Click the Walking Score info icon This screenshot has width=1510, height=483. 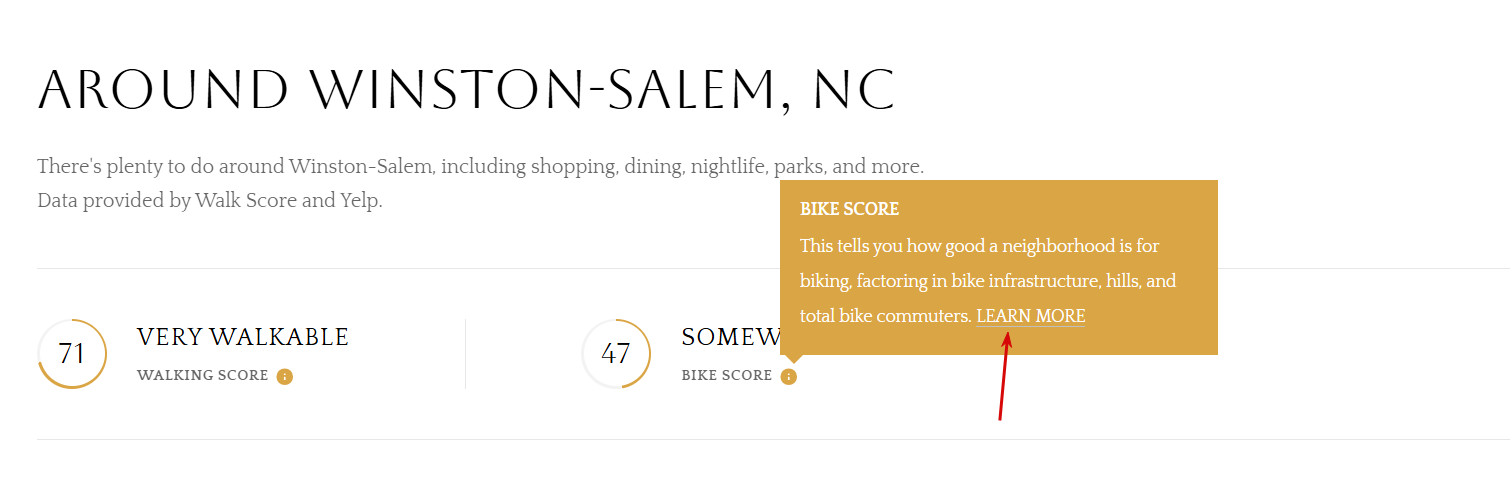pos(285,377)
